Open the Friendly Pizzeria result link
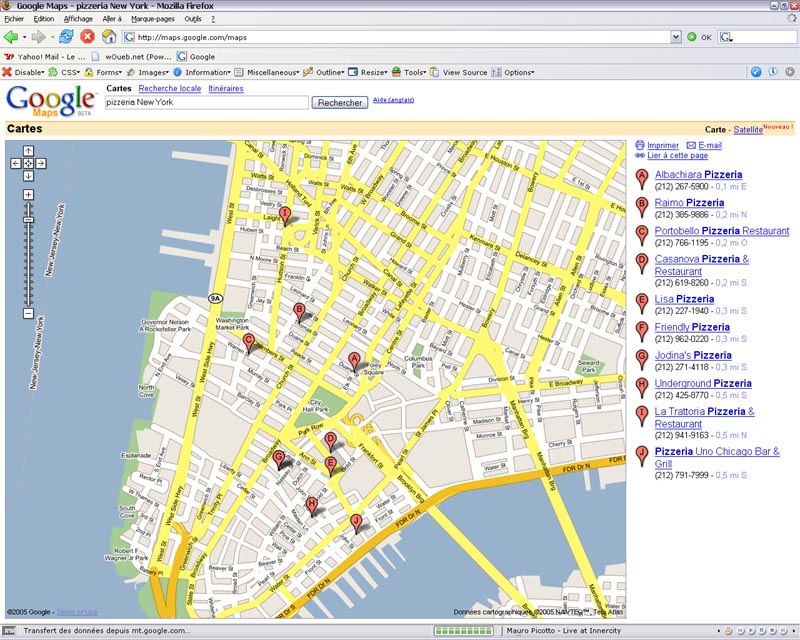The image size is (800, 640). [x=692, y=327]
